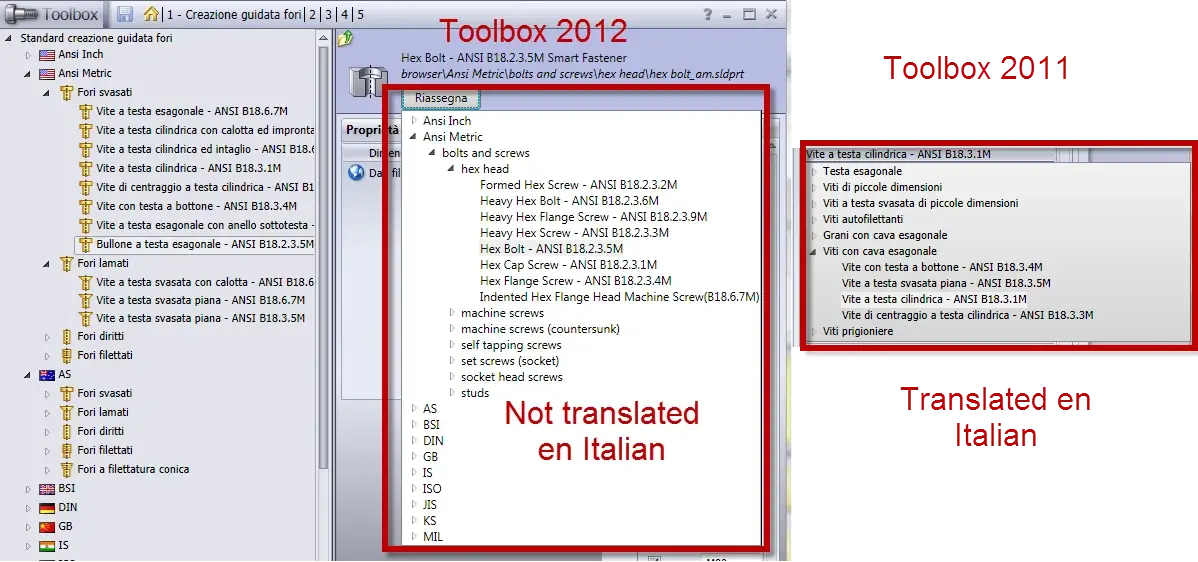Click the globe icon under Proprietà
The width and height of the screenshot is (1198, 562).
click(356, 173)
